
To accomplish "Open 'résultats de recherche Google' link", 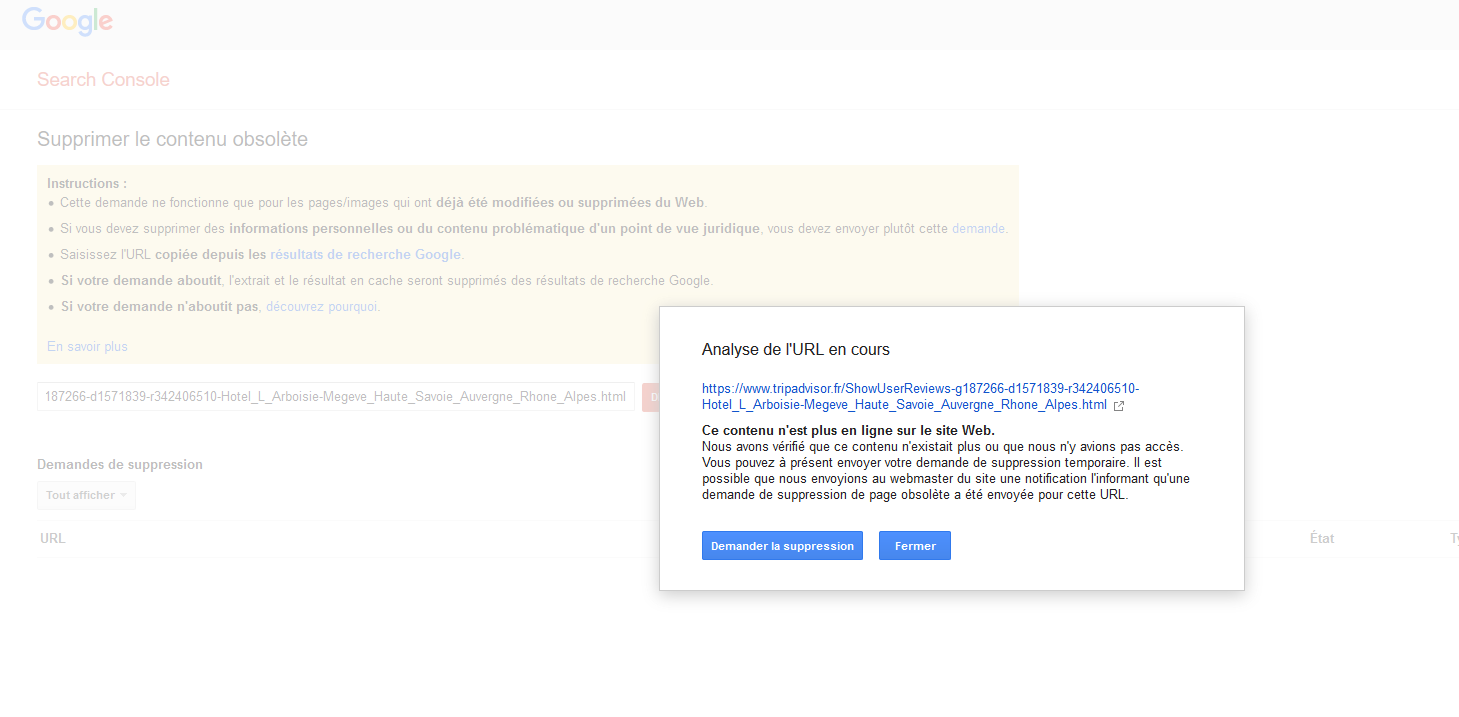I will click(x=365, y=255).
